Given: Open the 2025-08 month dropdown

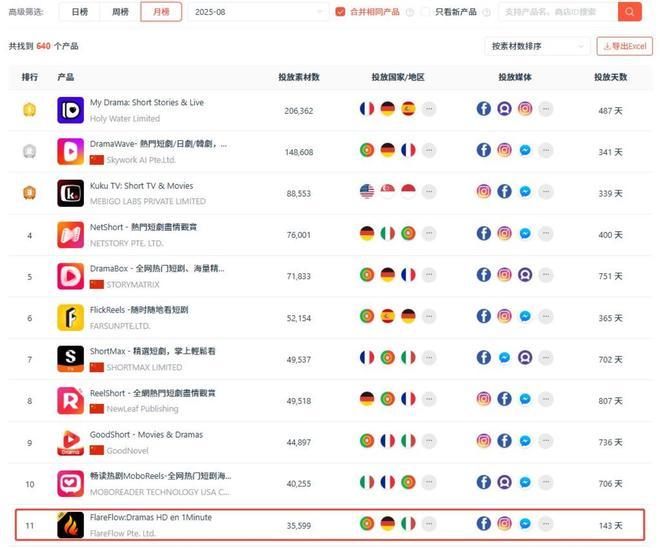Looking at the screenshot, I should (258, 12).
